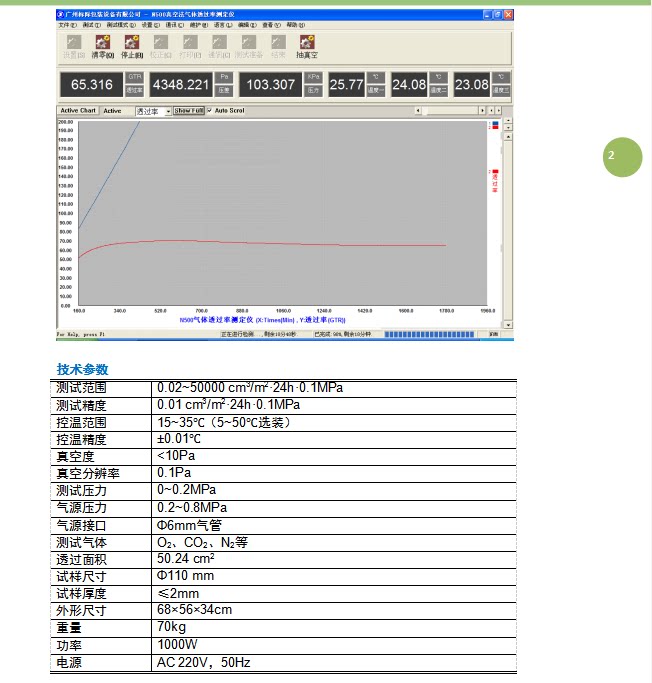Click the chart horizontal scrollbar right arrow
652x683 pixels.
point(482,111)
